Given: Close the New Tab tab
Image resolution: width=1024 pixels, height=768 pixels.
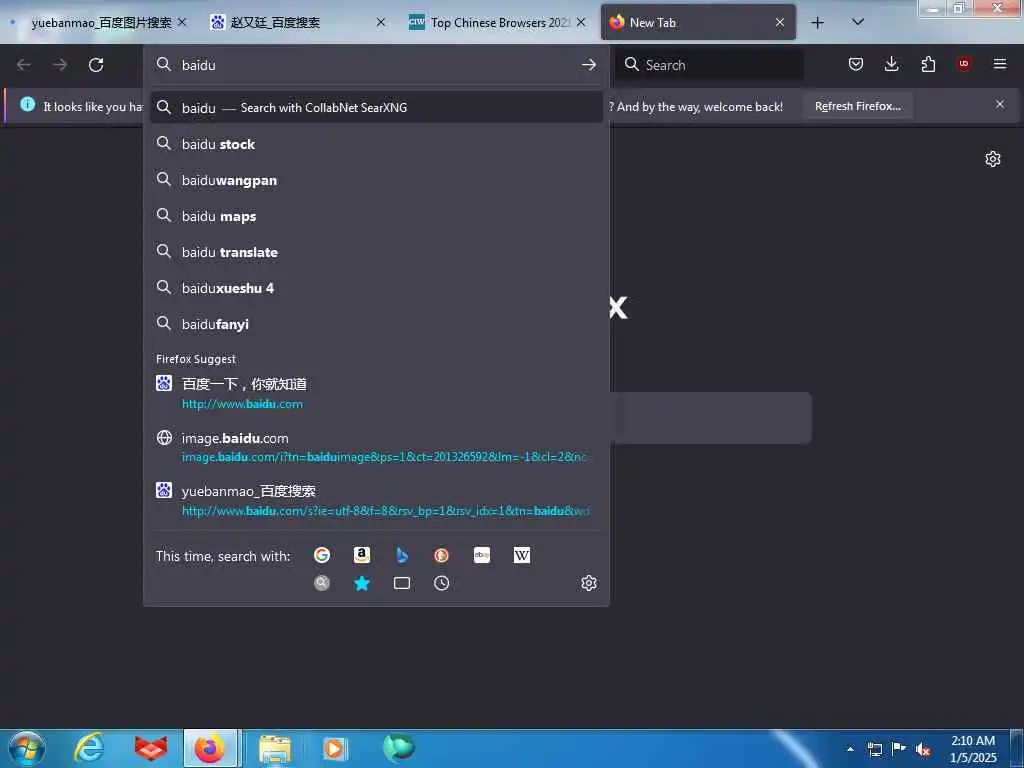Looking at the screenshot, I should 780,22.
